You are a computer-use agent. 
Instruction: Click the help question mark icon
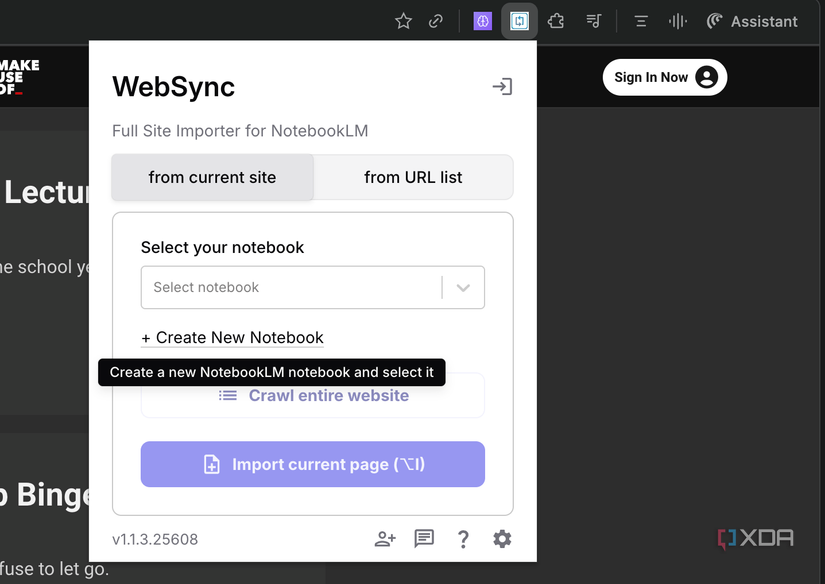coord(463,539)
